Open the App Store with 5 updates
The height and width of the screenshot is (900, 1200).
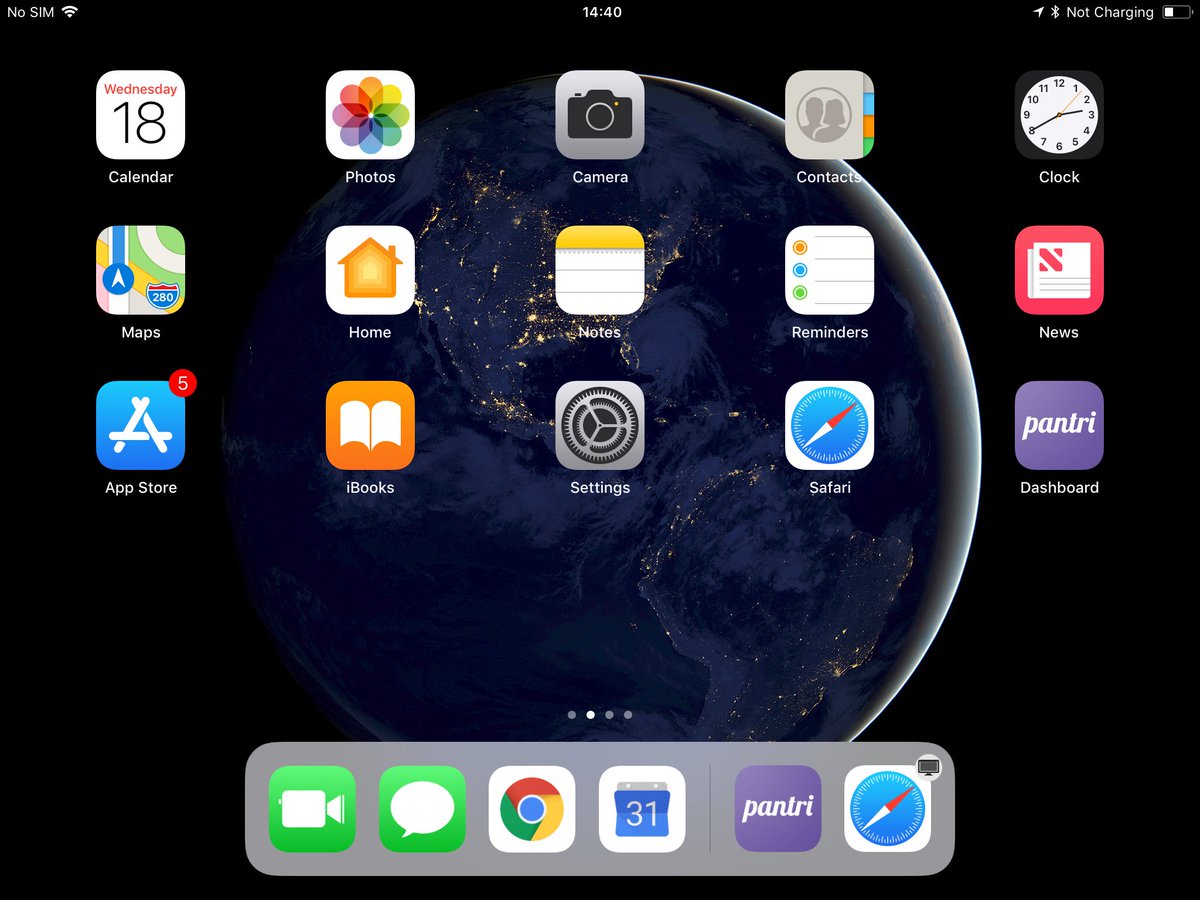[141, 425]
